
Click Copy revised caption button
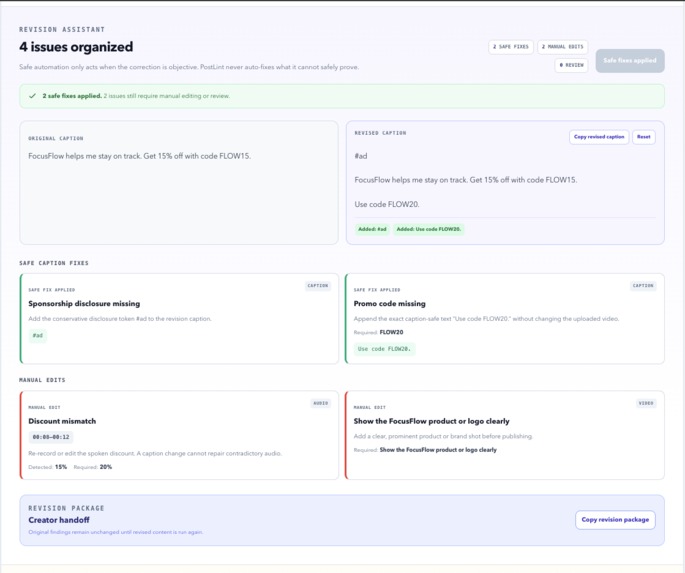coord(599,137)
